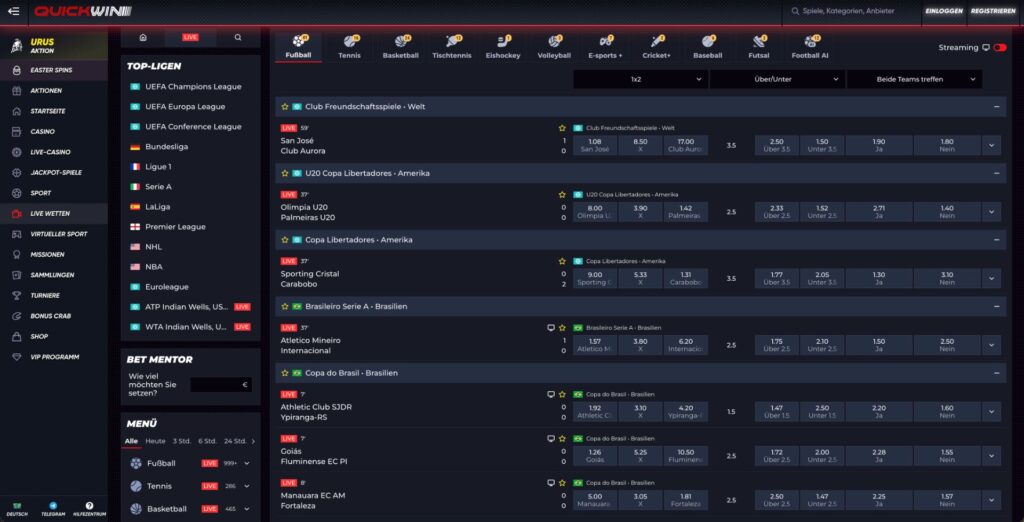Star the Sporting Cristal vs Carabobo match
This screenshot has height=522, width=1024.
(x=562, y=261)
